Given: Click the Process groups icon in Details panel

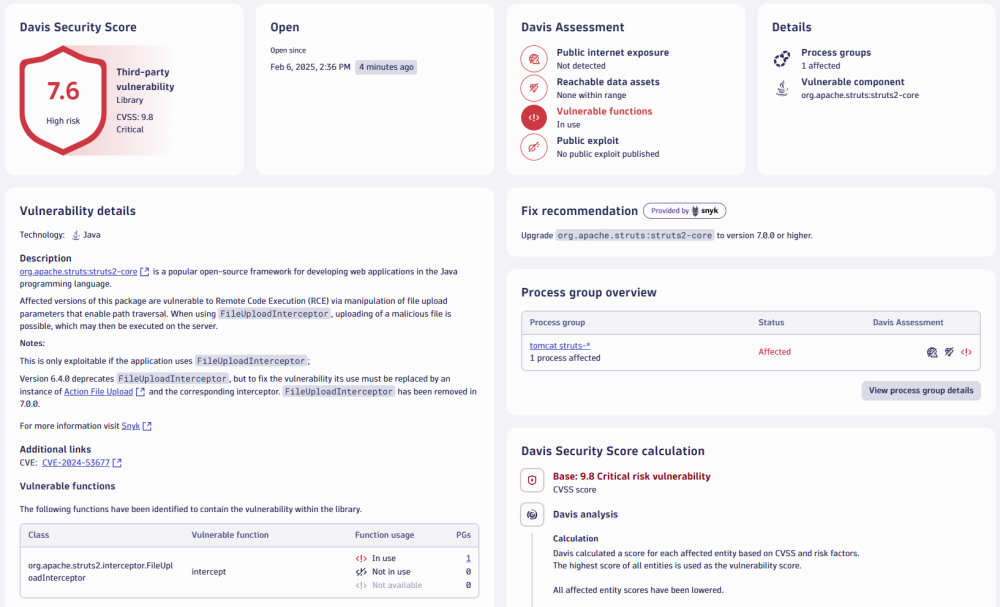Looking at the screenshot, I should (781, 58).
